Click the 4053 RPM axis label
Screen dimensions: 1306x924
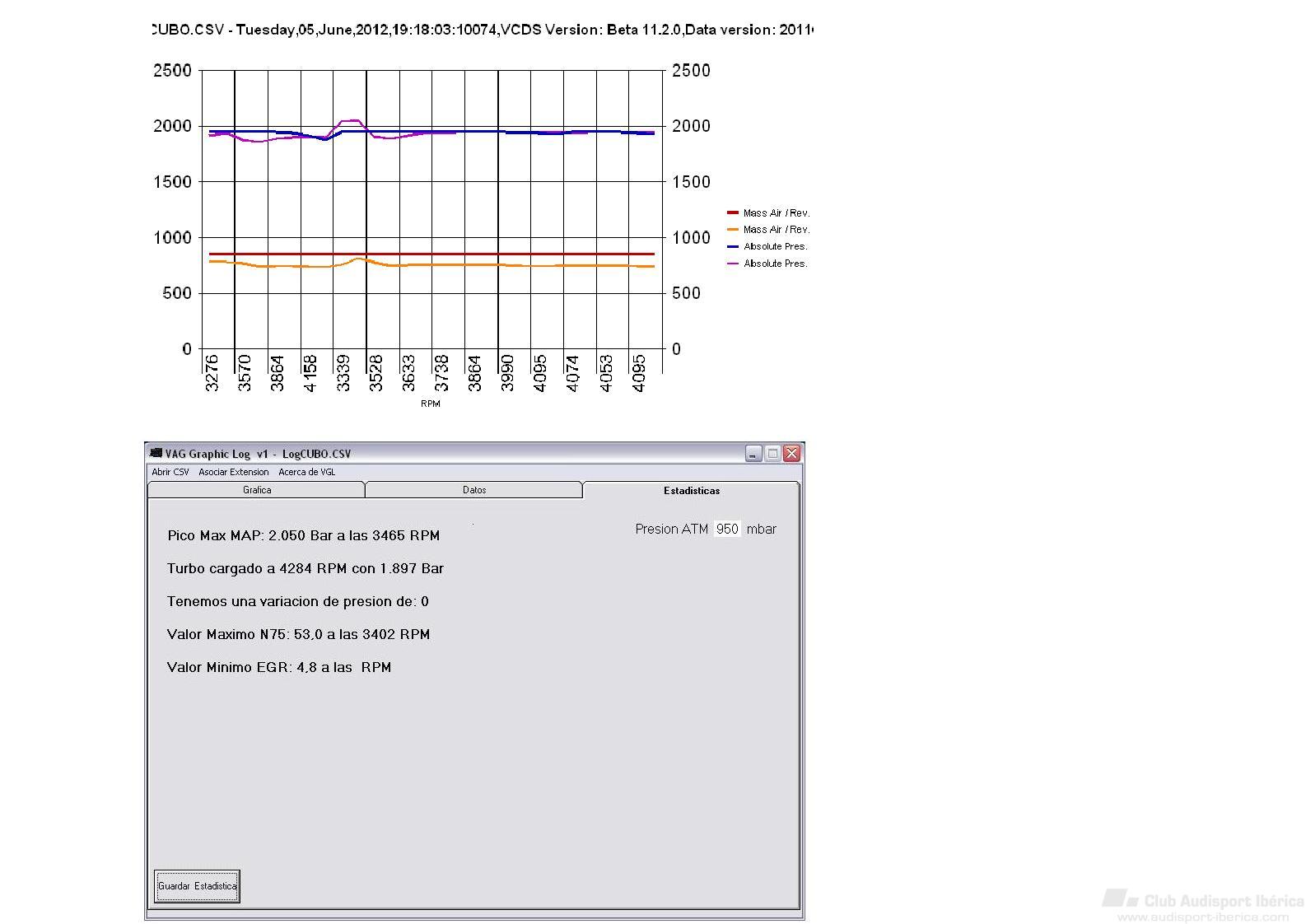tap(606, 372)
